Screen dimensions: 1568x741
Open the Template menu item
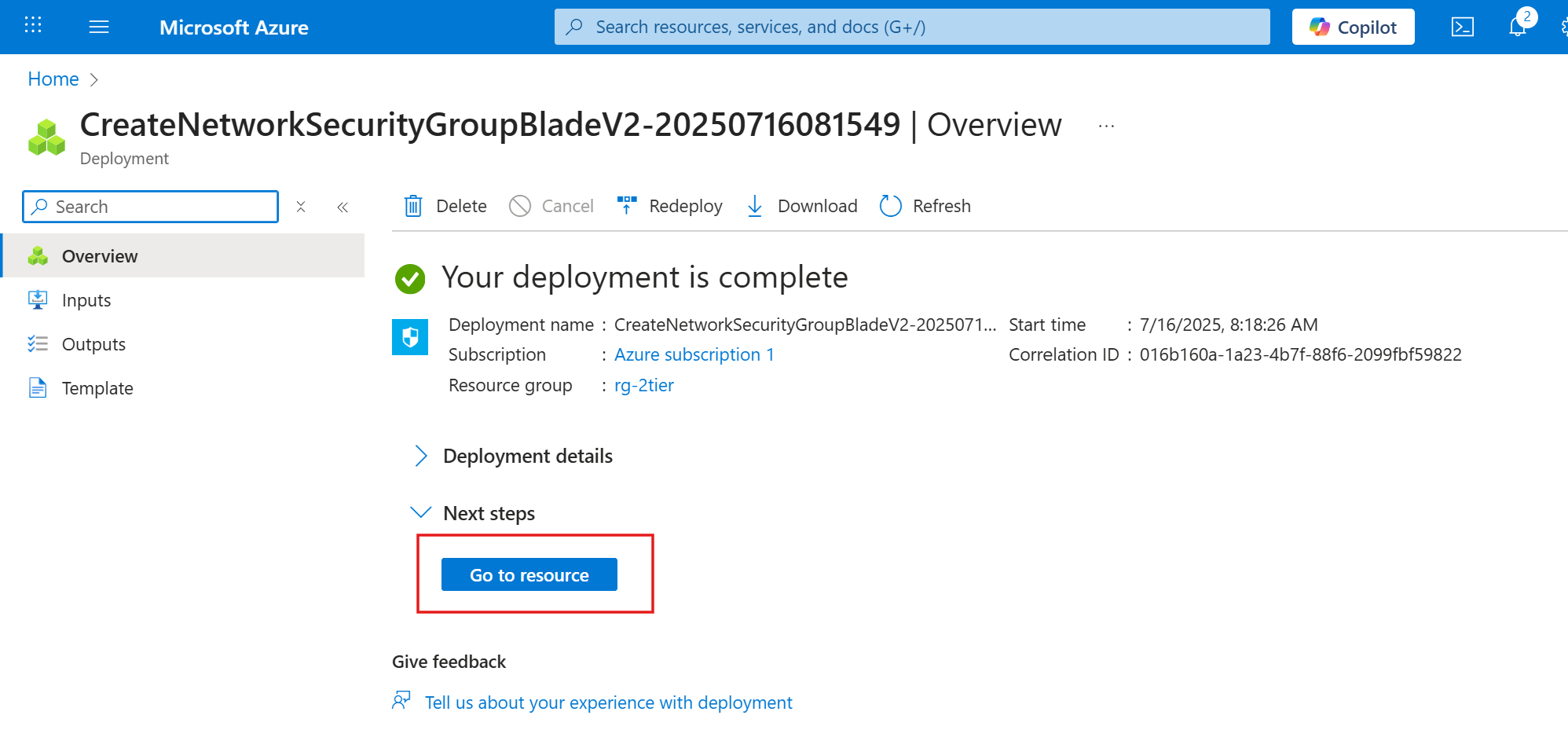97,389
